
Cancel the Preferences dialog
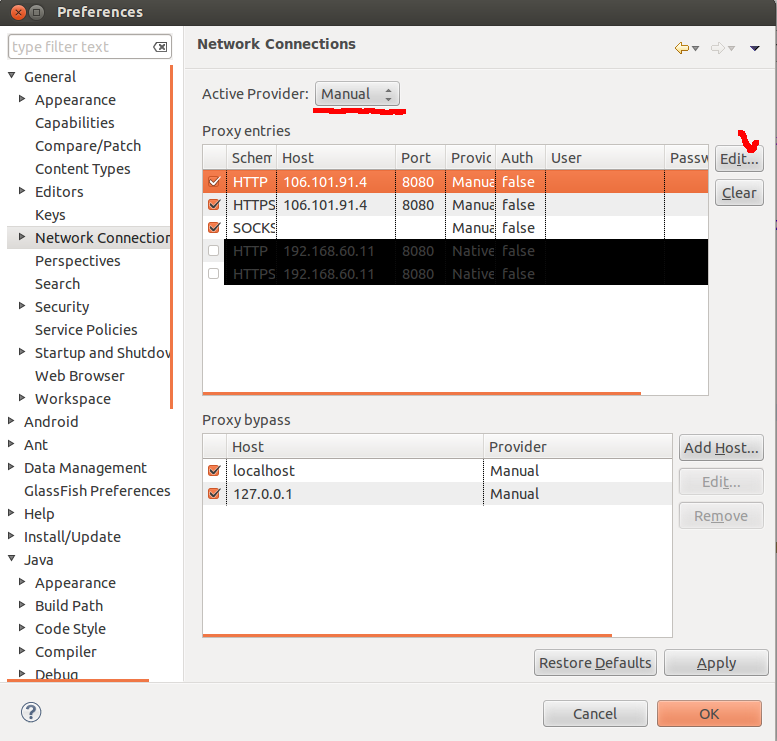pos(595,714)
